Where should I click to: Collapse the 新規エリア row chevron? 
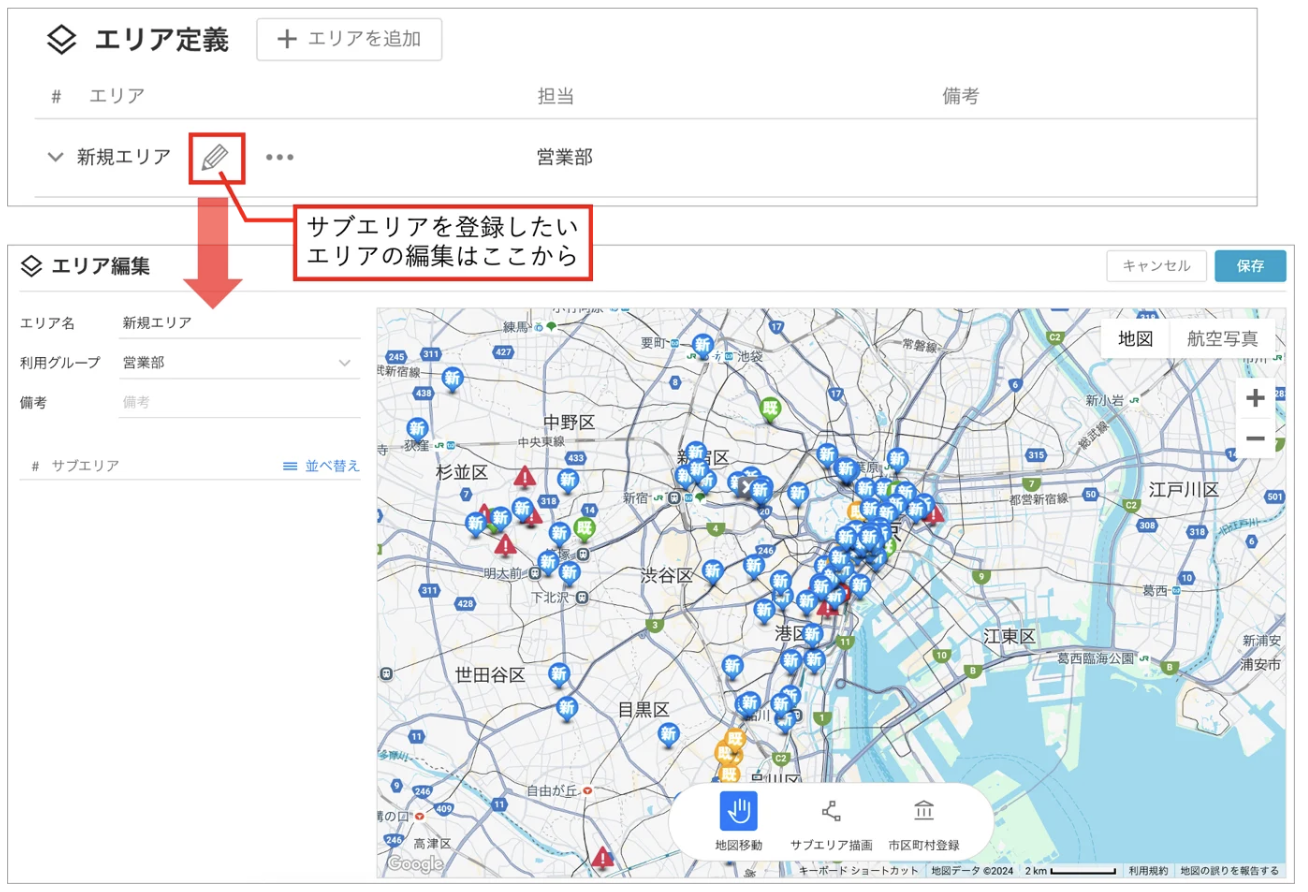[55, 157]
